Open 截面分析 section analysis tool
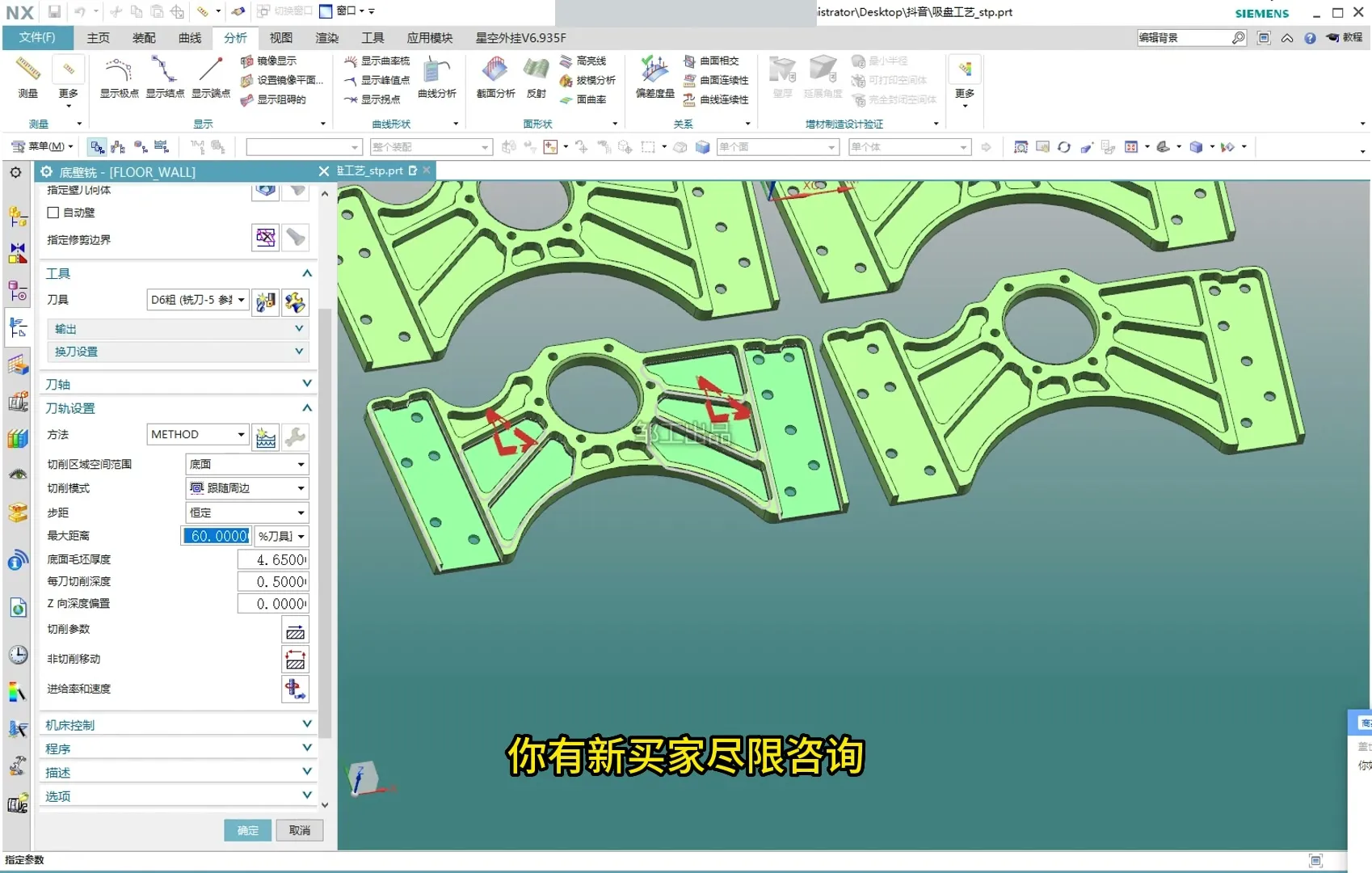Image resolution: width=1372 pixels, height=873 pixels. 495,77
